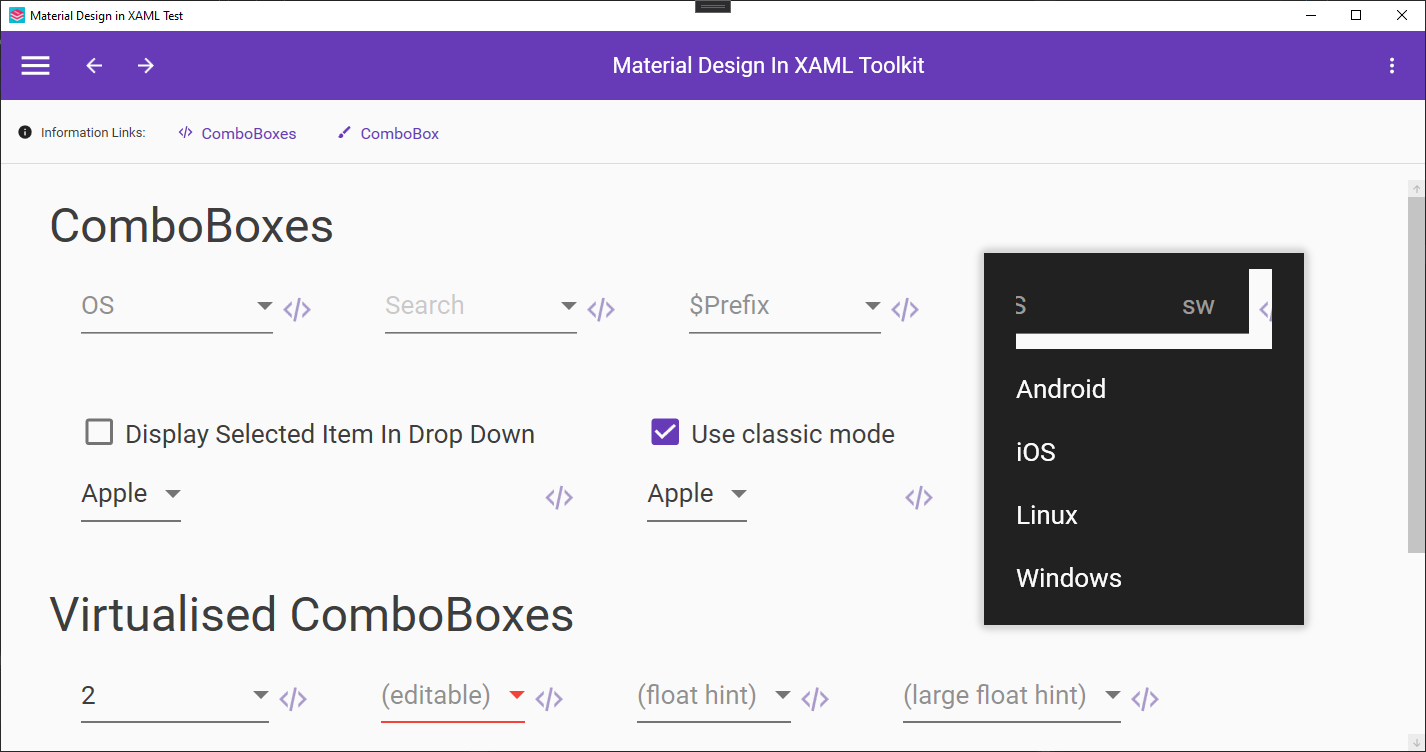Open the ComboBox documentation link
Image resolution: width=1426 pixels, height=752 pixels.
(x=399, y=133)
